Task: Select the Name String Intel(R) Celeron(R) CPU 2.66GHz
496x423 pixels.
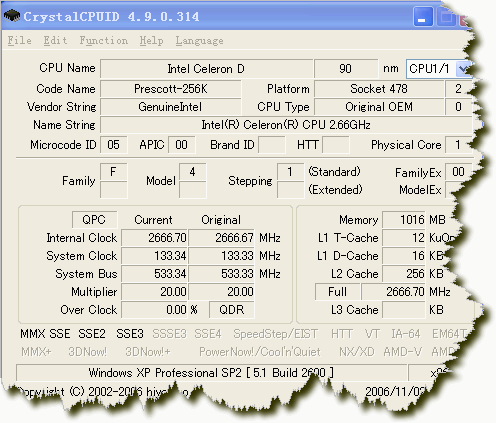Action: [x=286, y=125]
